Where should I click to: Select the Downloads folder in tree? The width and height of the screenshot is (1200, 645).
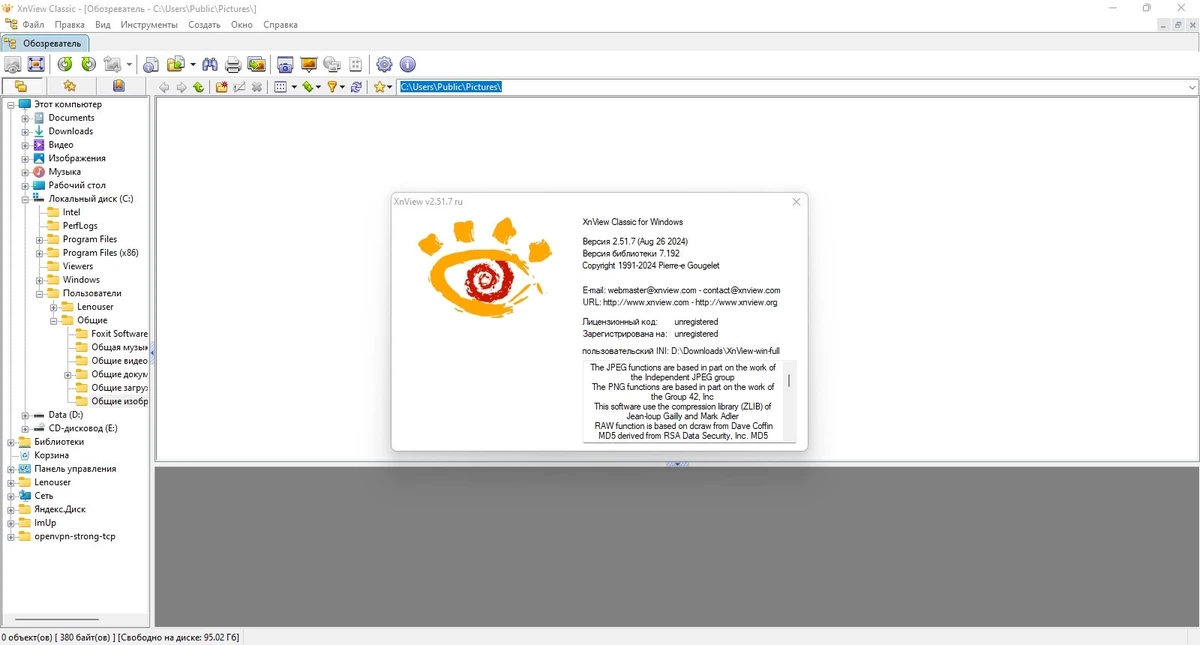(x=70, y=131)
